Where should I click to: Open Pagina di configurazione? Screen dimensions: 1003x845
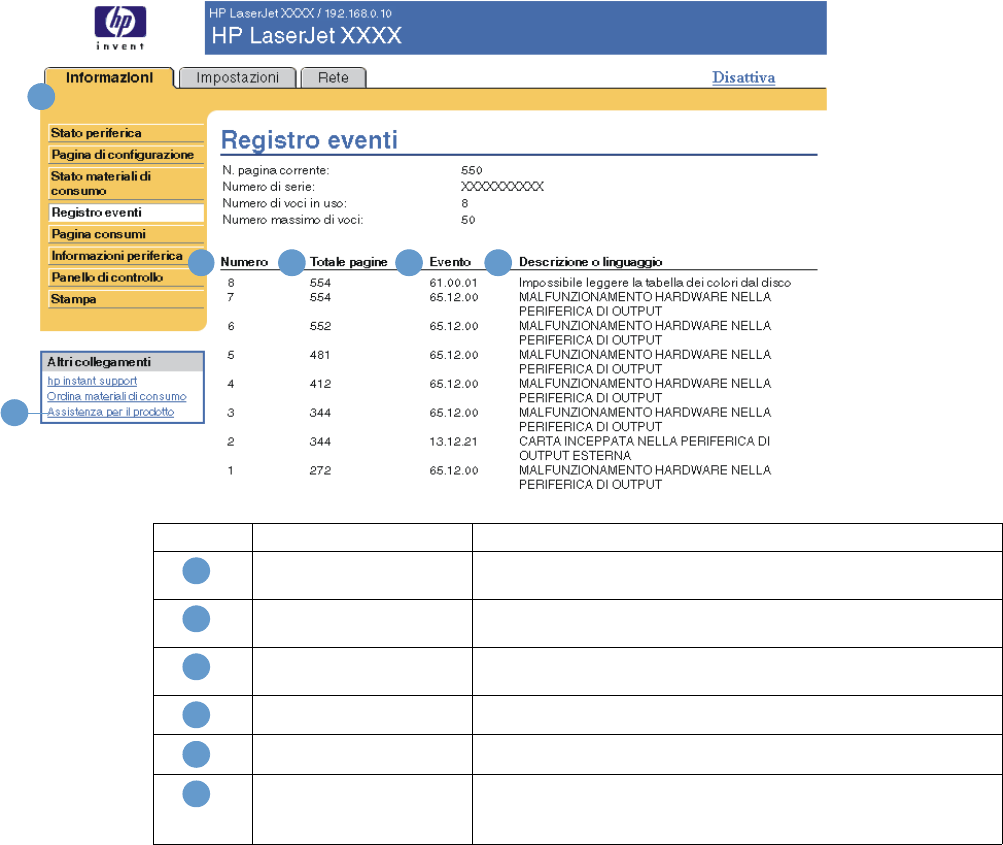(125, 155)
